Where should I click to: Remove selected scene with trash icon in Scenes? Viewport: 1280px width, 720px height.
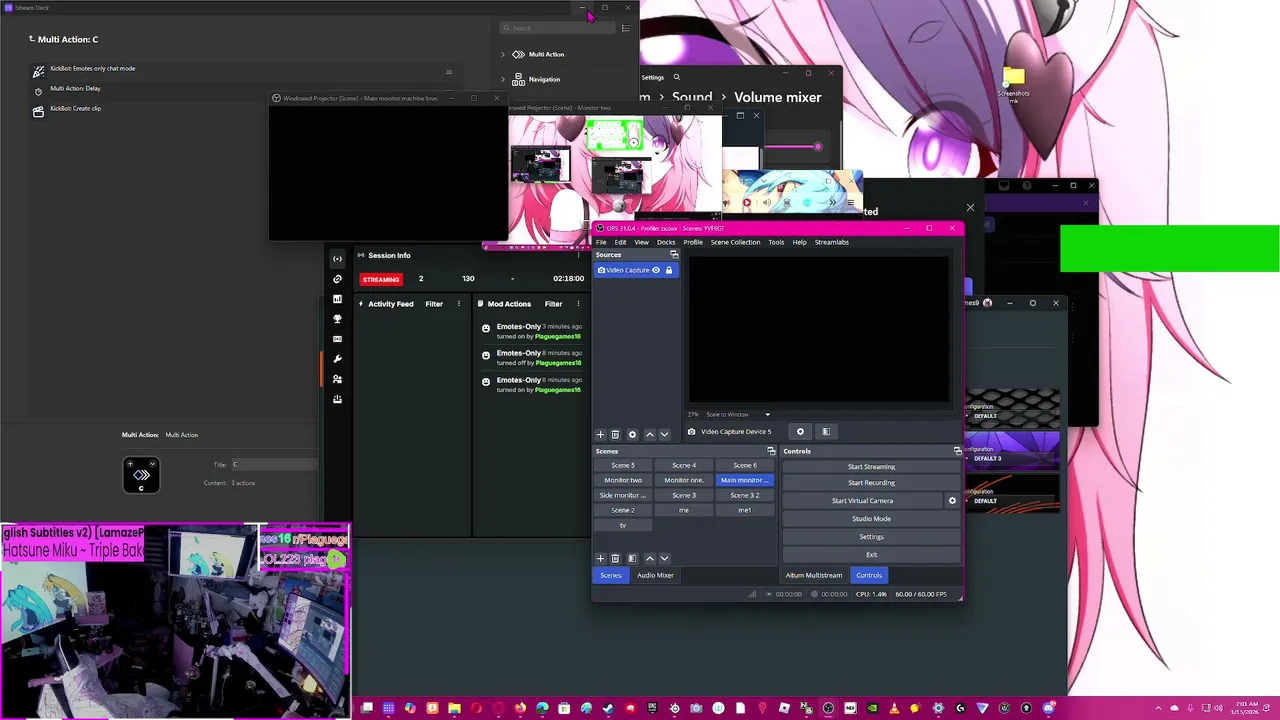coord(615,558)
